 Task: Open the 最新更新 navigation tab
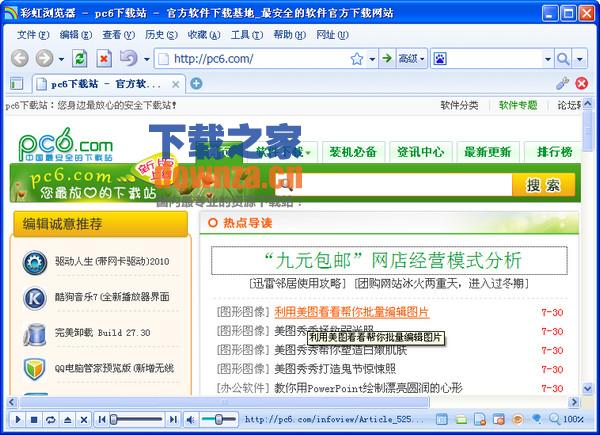(488, 152)
